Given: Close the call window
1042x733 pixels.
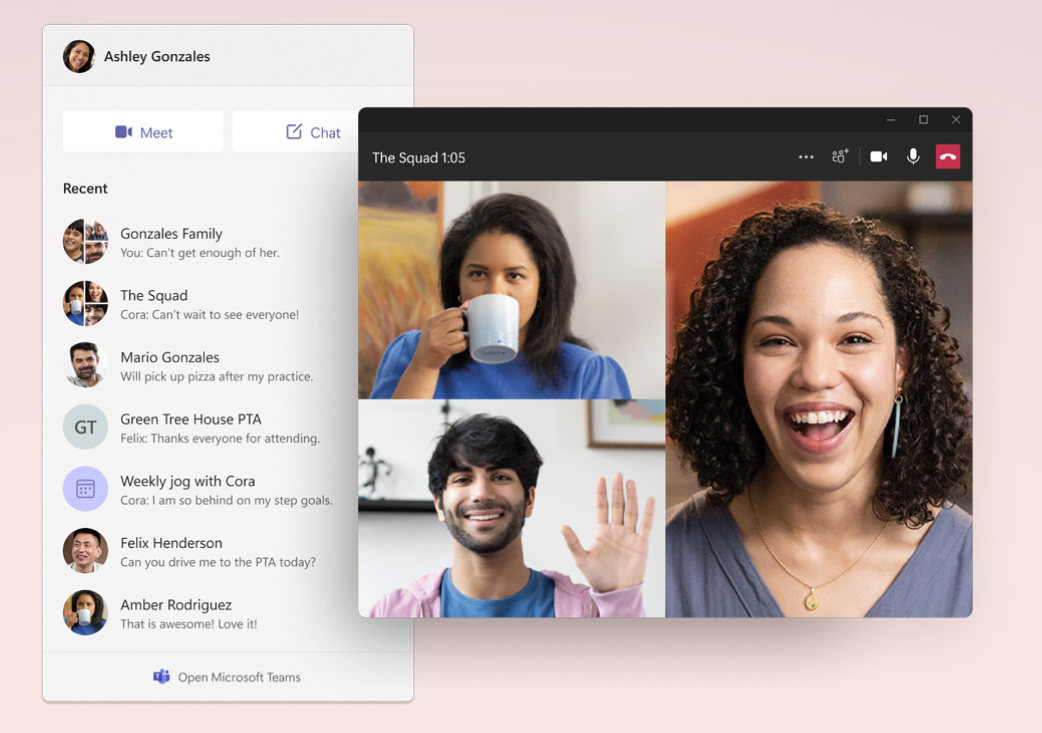Looking at the screenshot, I should coord(956,120).
